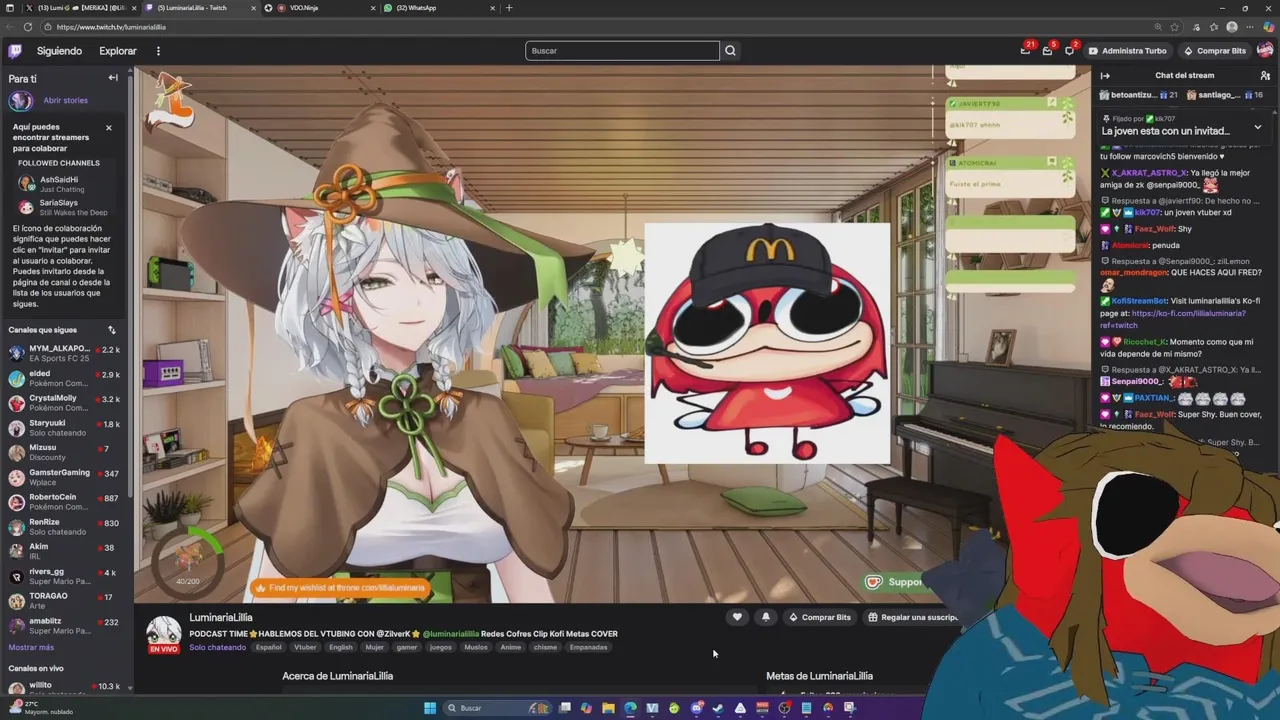Screen dimensions: 1280x720
Task: Open the Twitch inbox with 5 badge
Action: point(1048,50)
